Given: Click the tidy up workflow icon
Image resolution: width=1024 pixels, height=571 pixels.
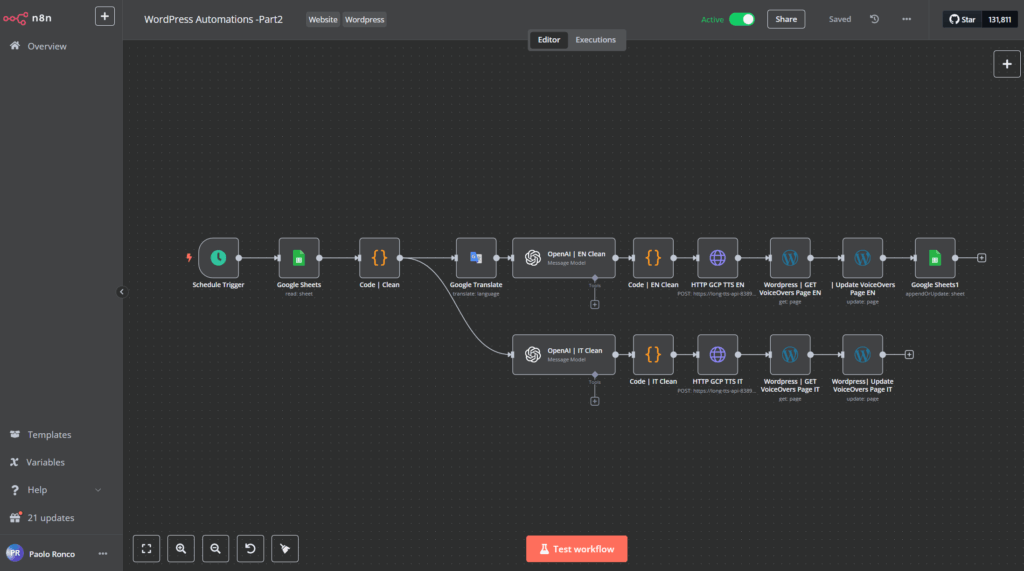Looking at the screenshot, I should (x=285, y=549).
